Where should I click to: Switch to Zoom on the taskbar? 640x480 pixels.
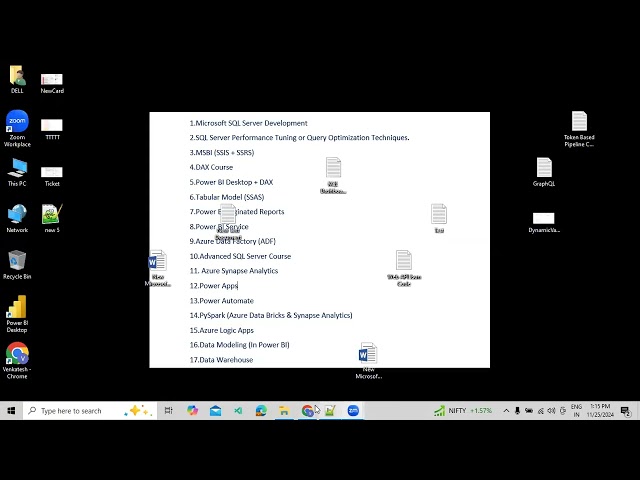tap(353, 411)
